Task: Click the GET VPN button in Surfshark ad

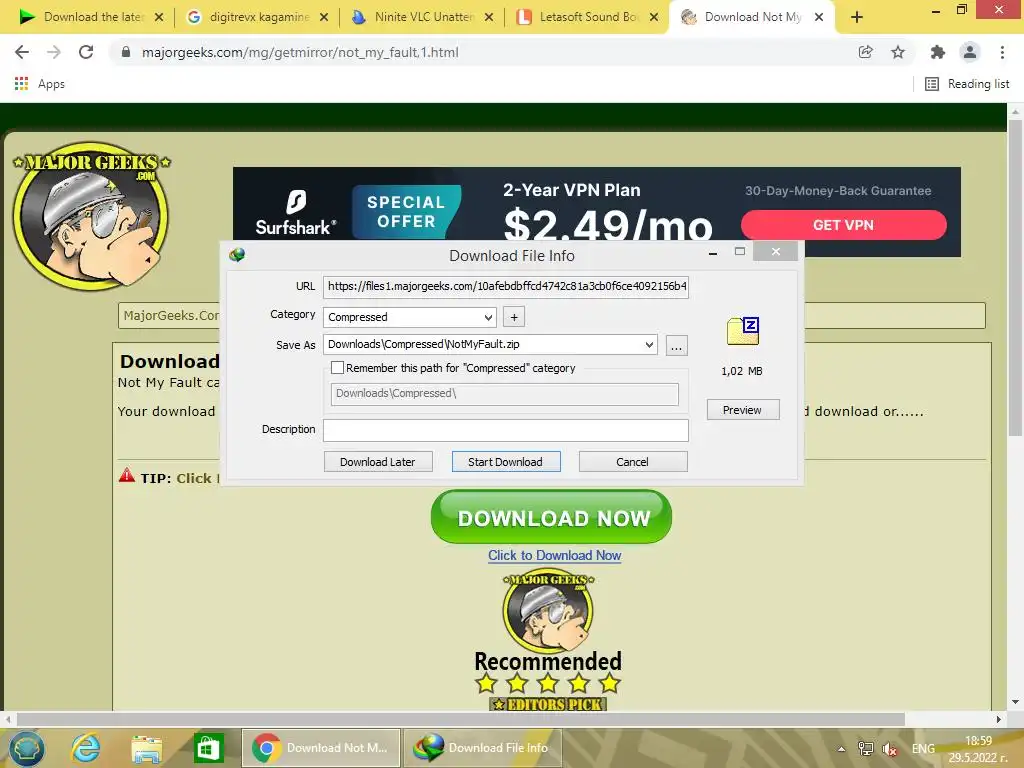Action: tap(843, 225)
